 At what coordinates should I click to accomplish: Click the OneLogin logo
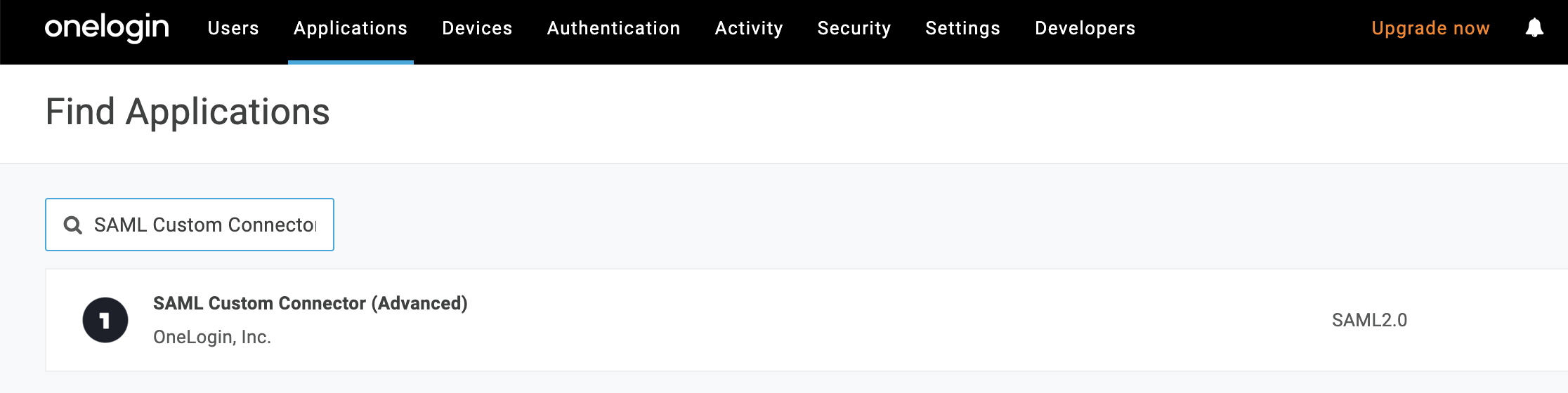(107, 28)
